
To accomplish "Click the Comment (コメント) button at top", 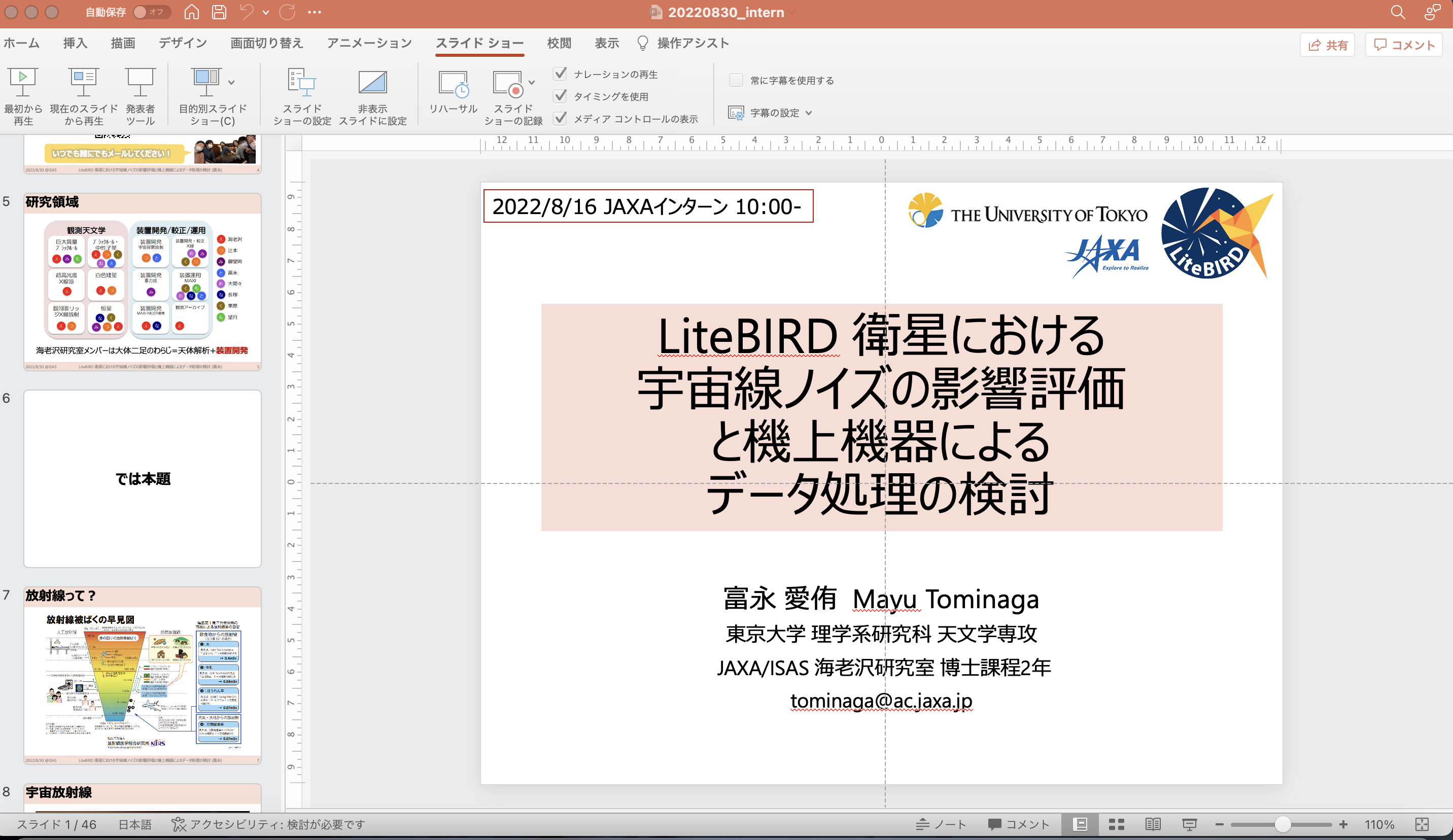I will coord(1403,45).
